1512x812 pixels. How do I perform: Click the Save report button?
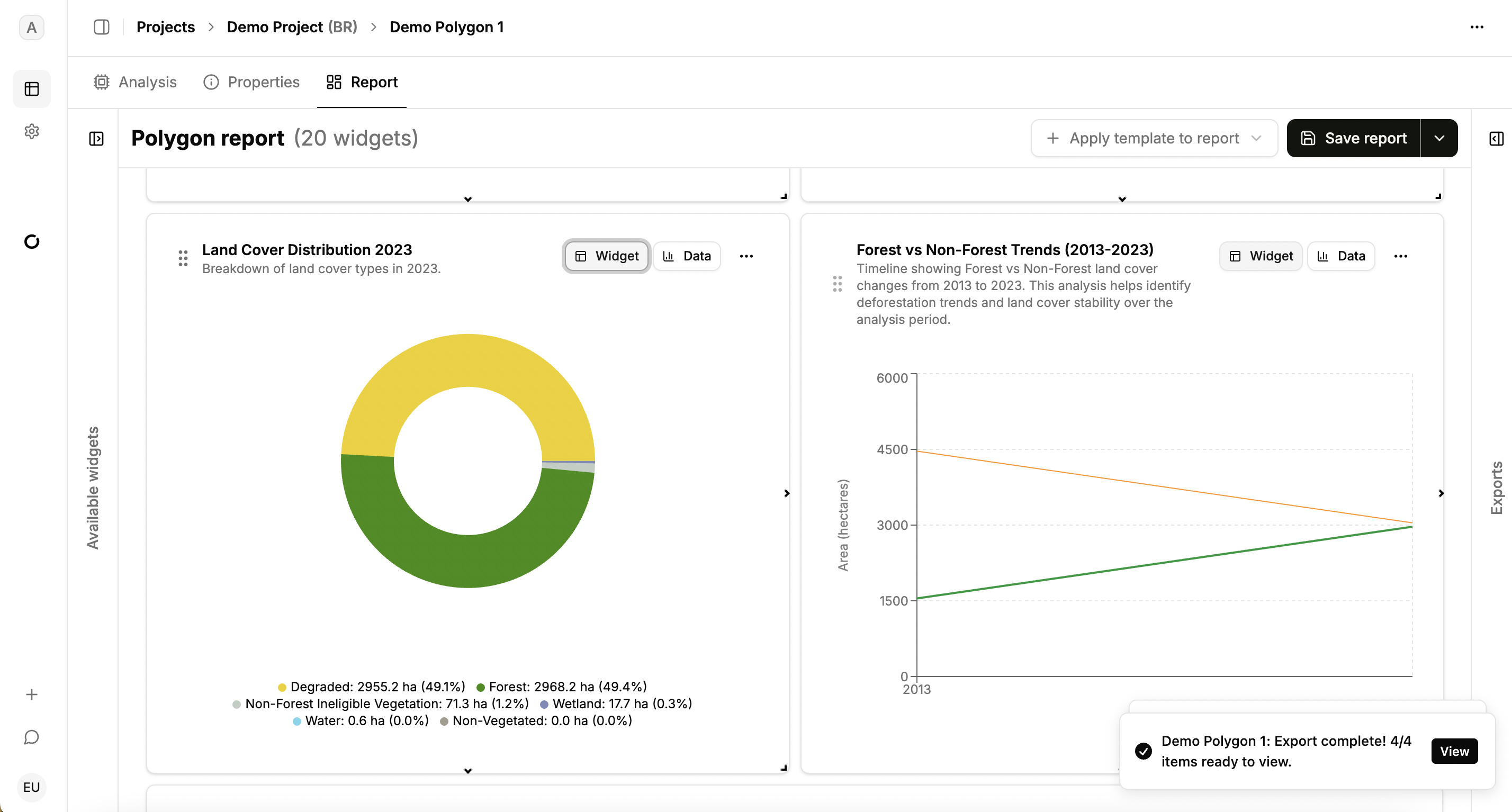(1354, 139)
